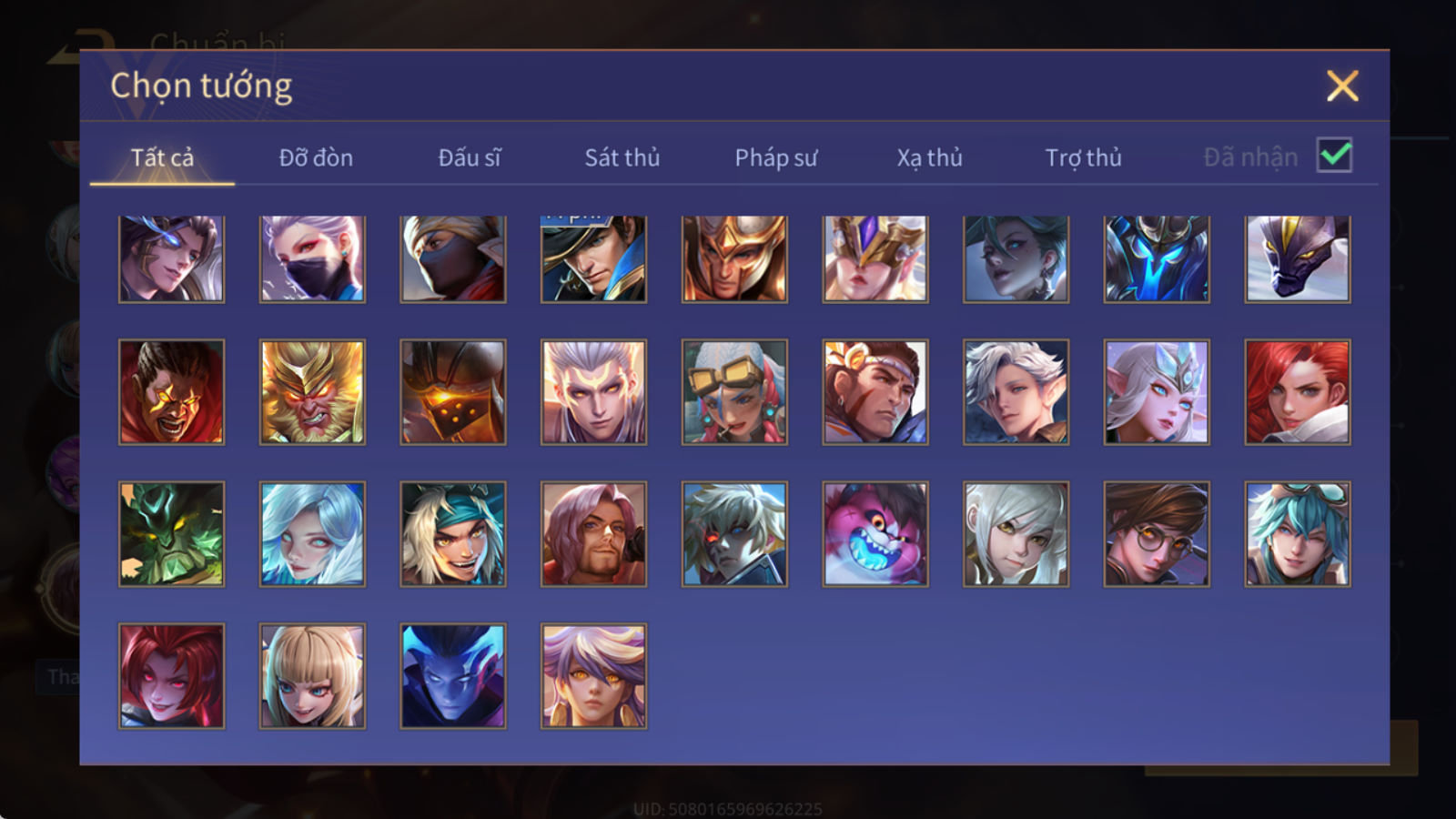Pick the hero with round glasses
Image resolution: width=1456 pixels, height=819 pixels.
[x=1157, y=534]
